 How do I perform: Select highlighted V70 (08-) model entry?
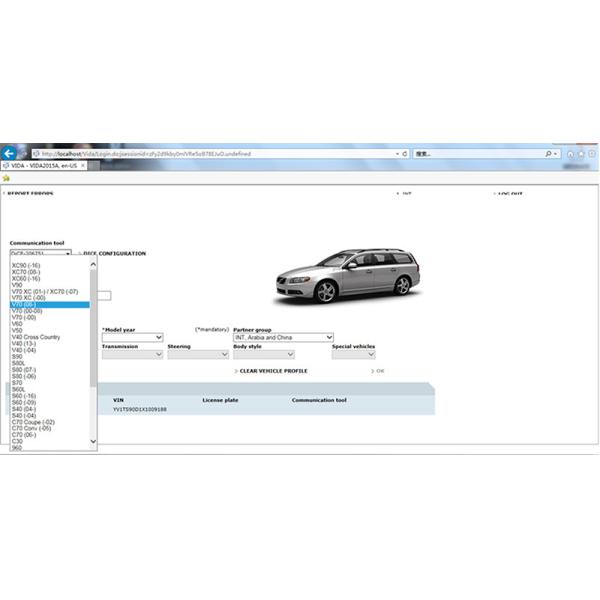(x=50, y=305)
